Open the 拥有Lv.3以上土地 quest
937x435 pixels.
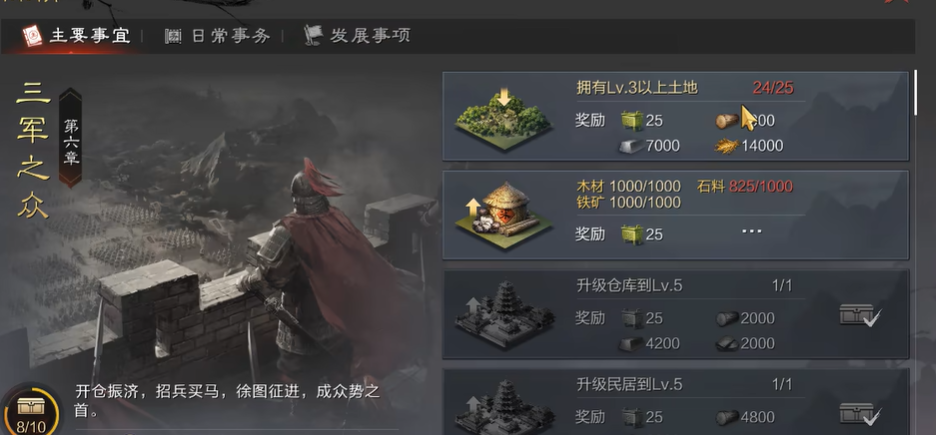[x=675, y=117]
